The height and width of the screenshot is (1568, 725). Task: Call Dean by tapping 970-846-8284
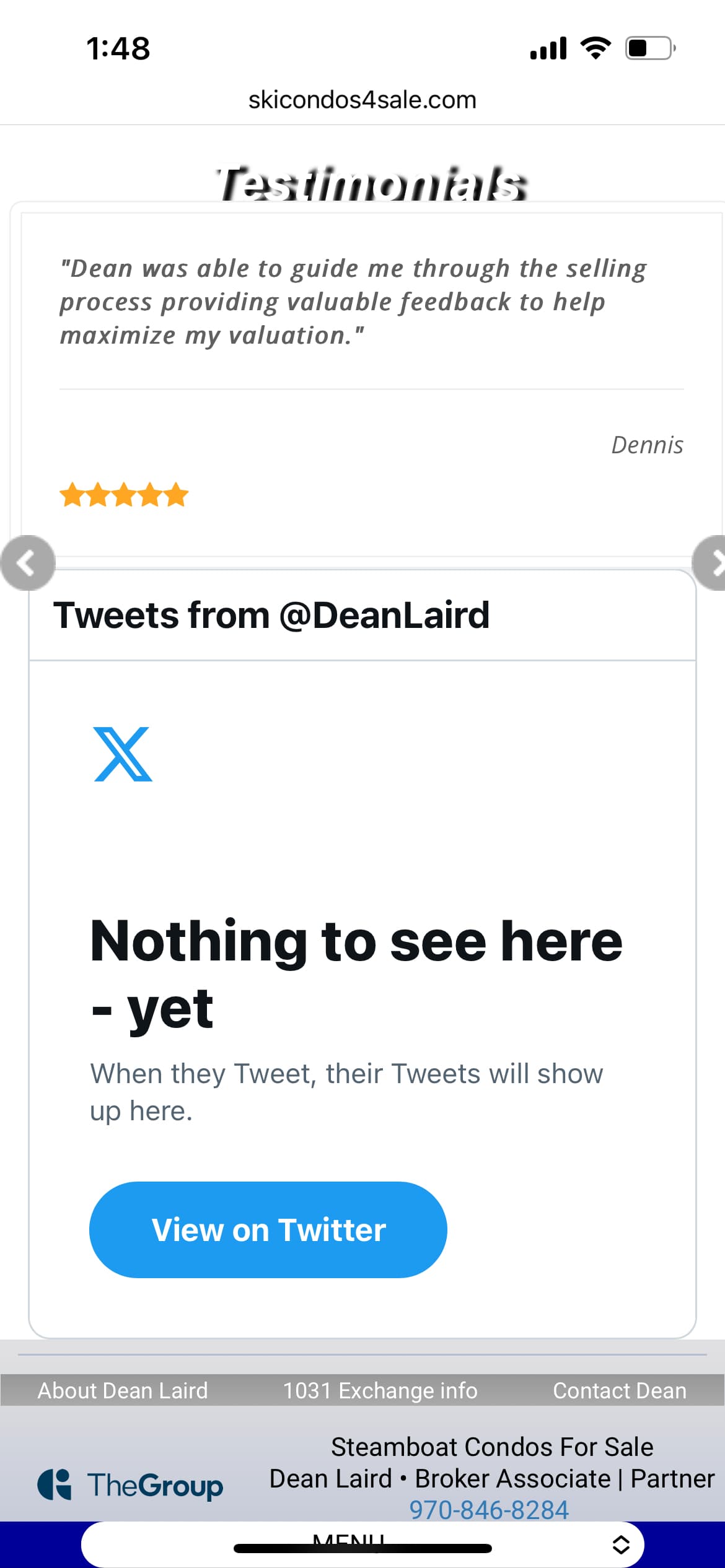490,1510
